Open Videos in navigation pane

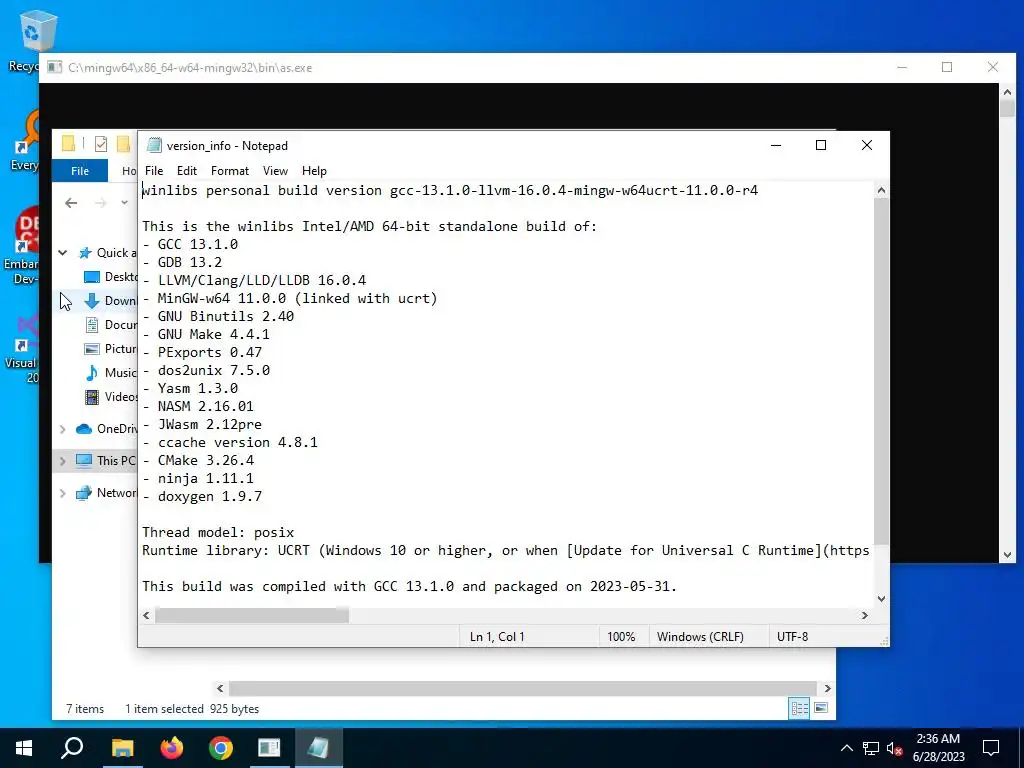tap(111, 397)
